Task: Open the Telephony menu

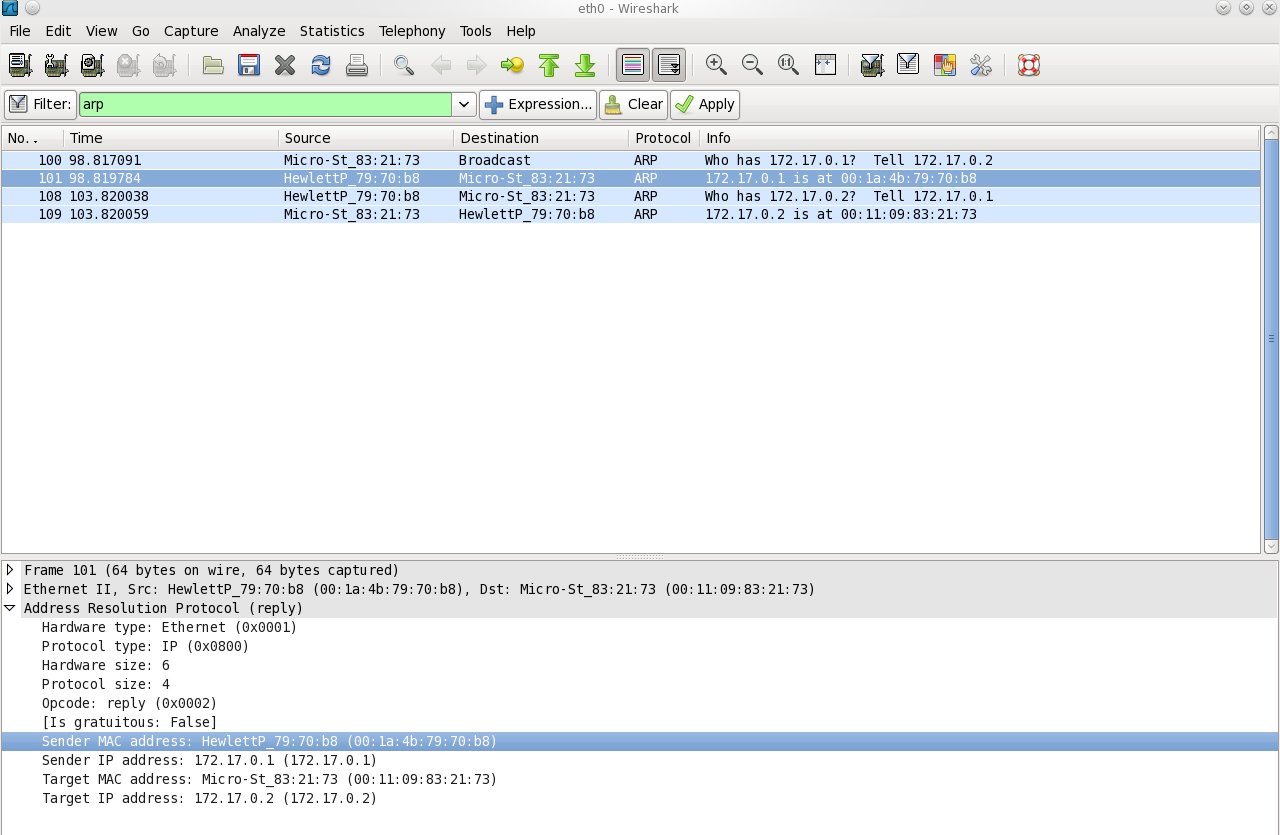Action: point(412,31)
